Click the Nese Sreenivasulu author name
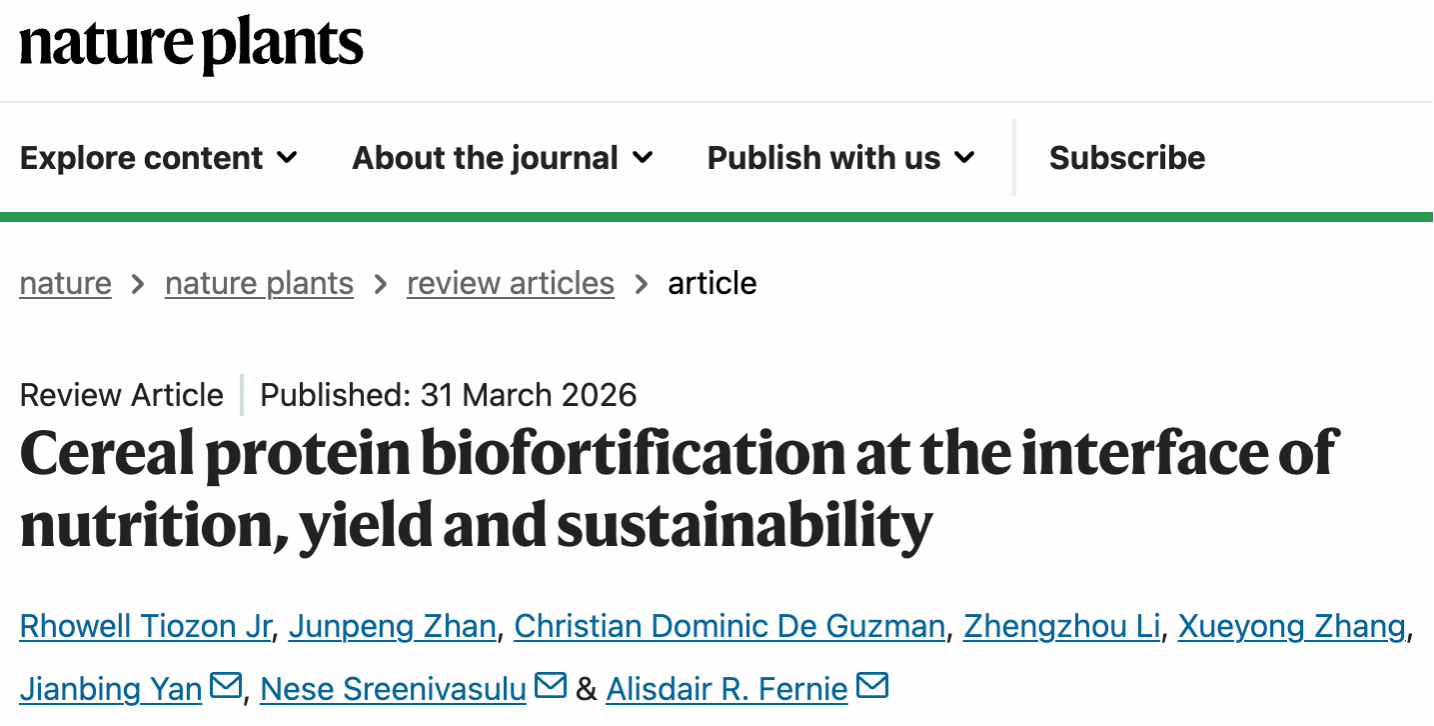The width and height of the screenshot is (1434, 726). (x=393, y=689)
